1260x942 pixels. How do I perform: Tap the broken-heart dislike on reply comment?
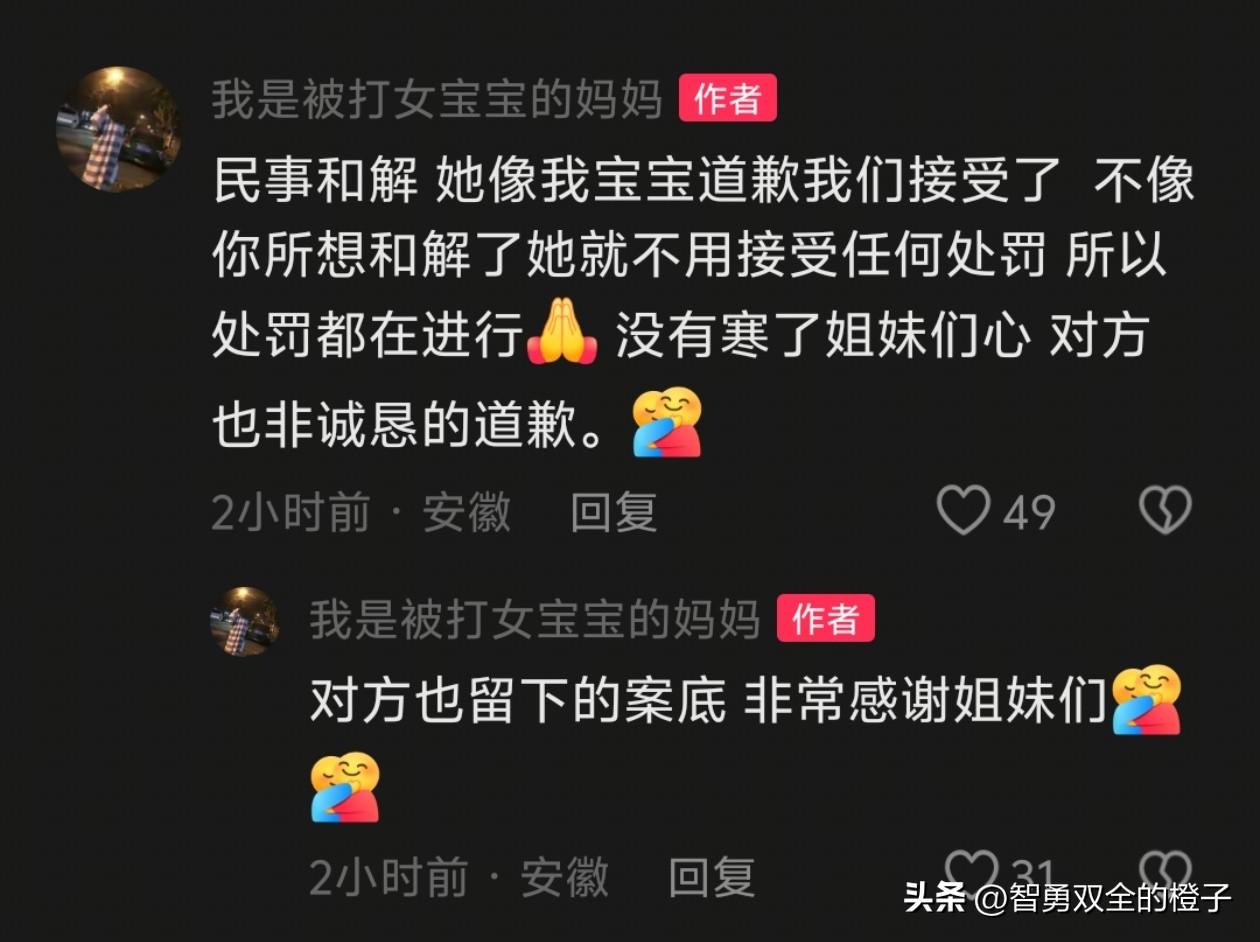(1166, 872)
